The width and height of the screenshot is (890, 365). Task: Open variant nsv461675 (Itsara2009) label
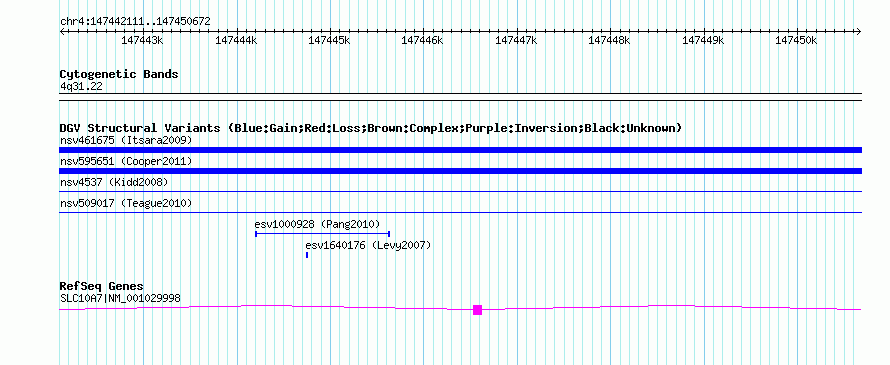coord(126,140)
